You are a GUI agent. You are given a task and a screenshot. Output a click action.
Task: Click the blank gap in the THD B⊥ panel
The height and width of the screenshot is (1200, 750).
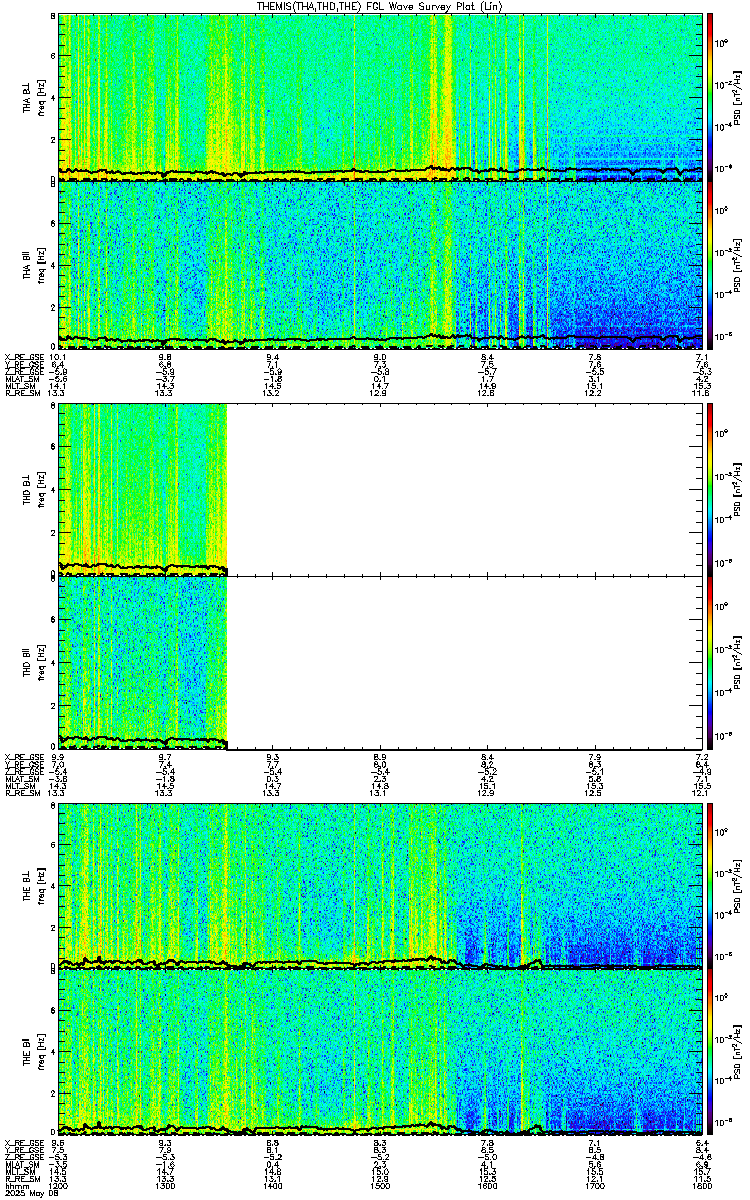point(464,488)
